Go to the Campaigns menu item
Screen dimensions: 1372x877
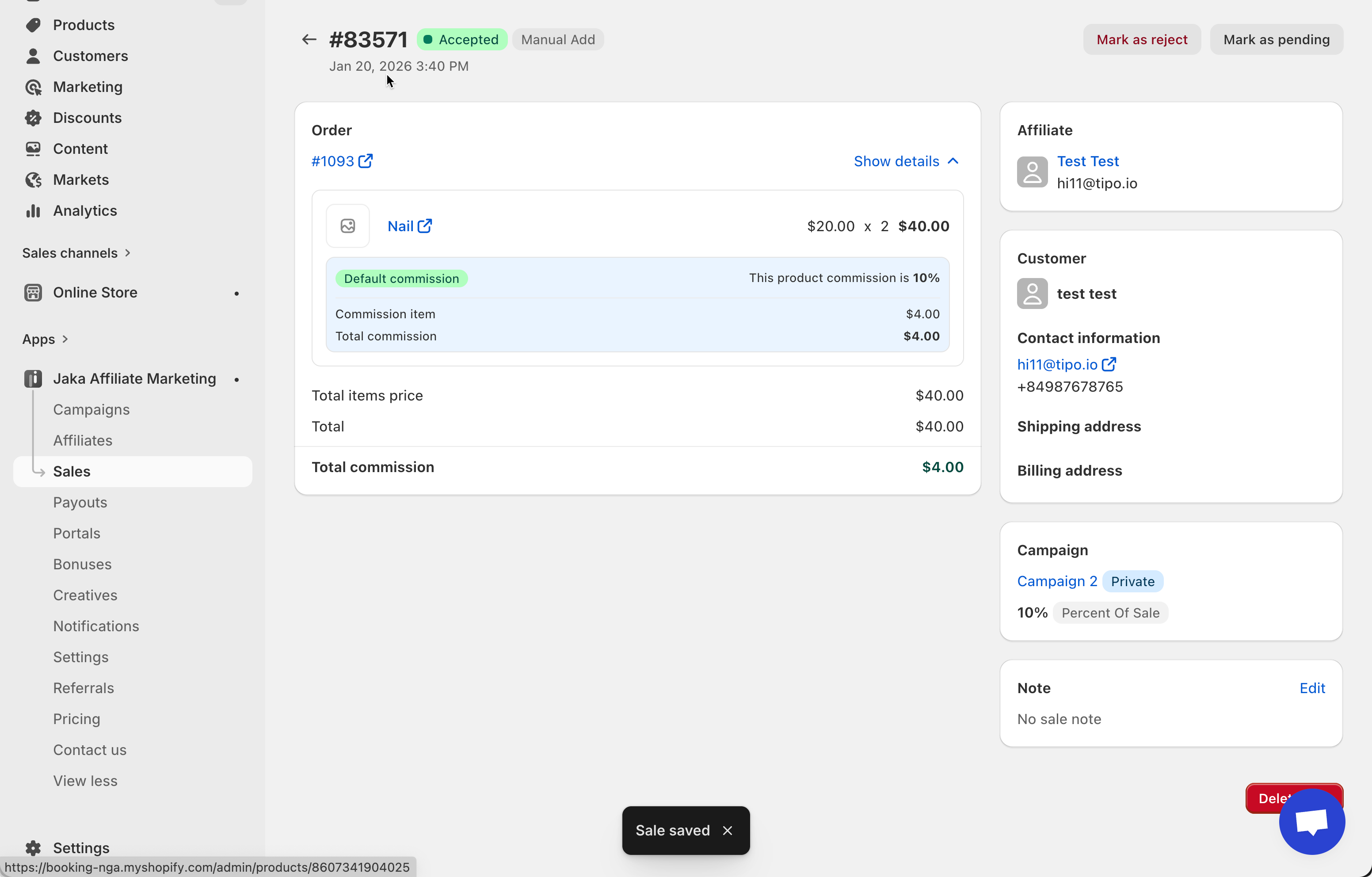click(x=91, y=409)
